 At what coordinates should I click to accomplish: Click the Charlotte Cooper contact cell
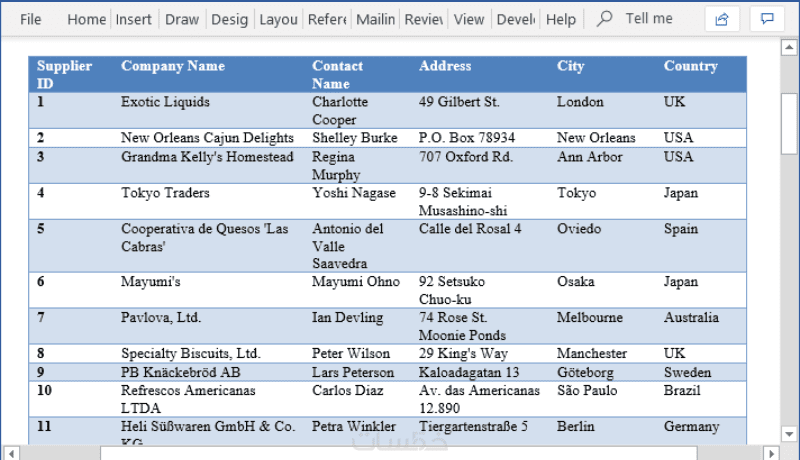pos(358,110)
